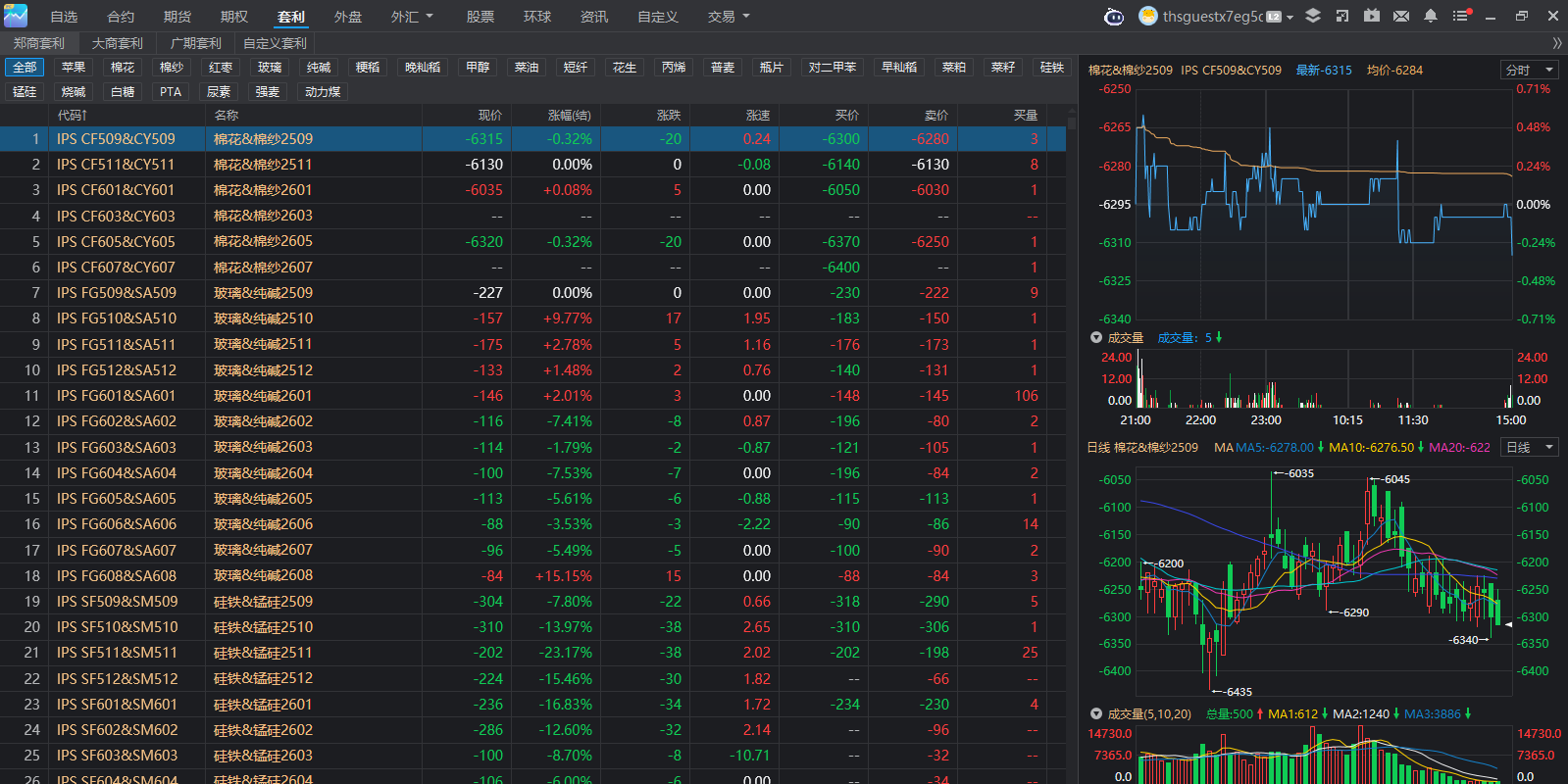1568x784 pixels.
Task: Click the pop-out window arrow icon
Action: click(x=1342, y=16)
